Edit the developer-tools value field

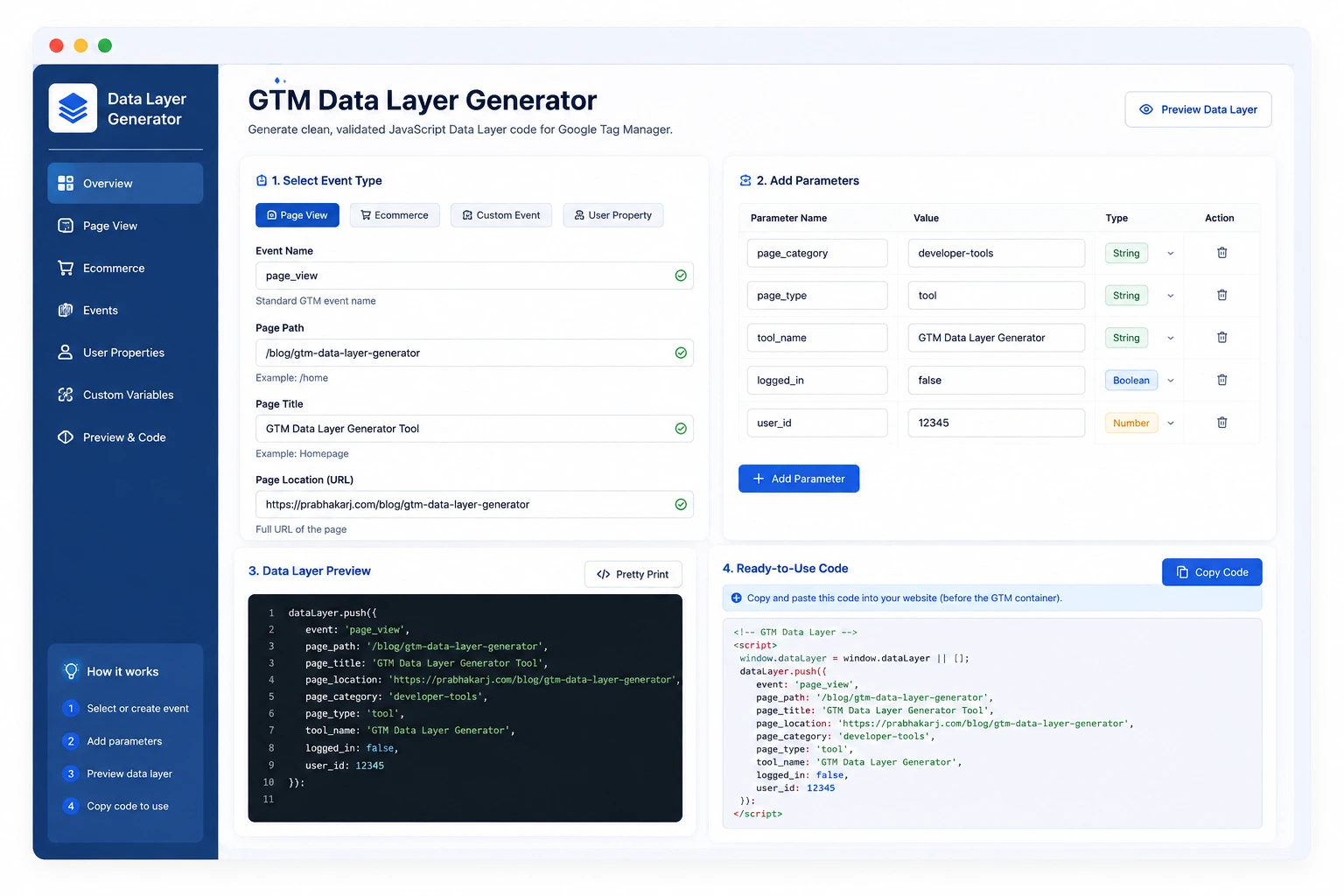pos(996,253)
